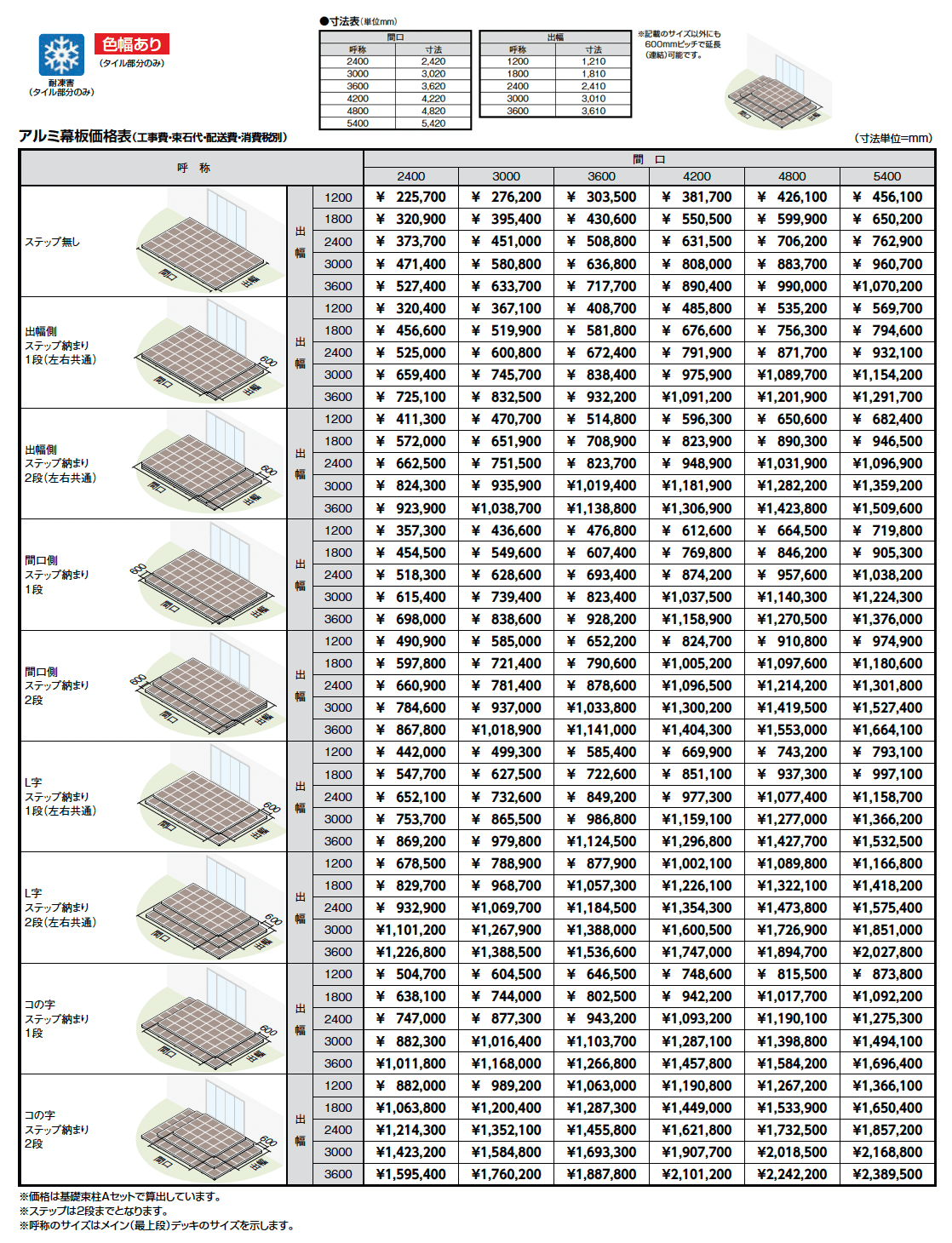
Task: Click the 呼称 header of the price table
Action: tap(193, 168)
